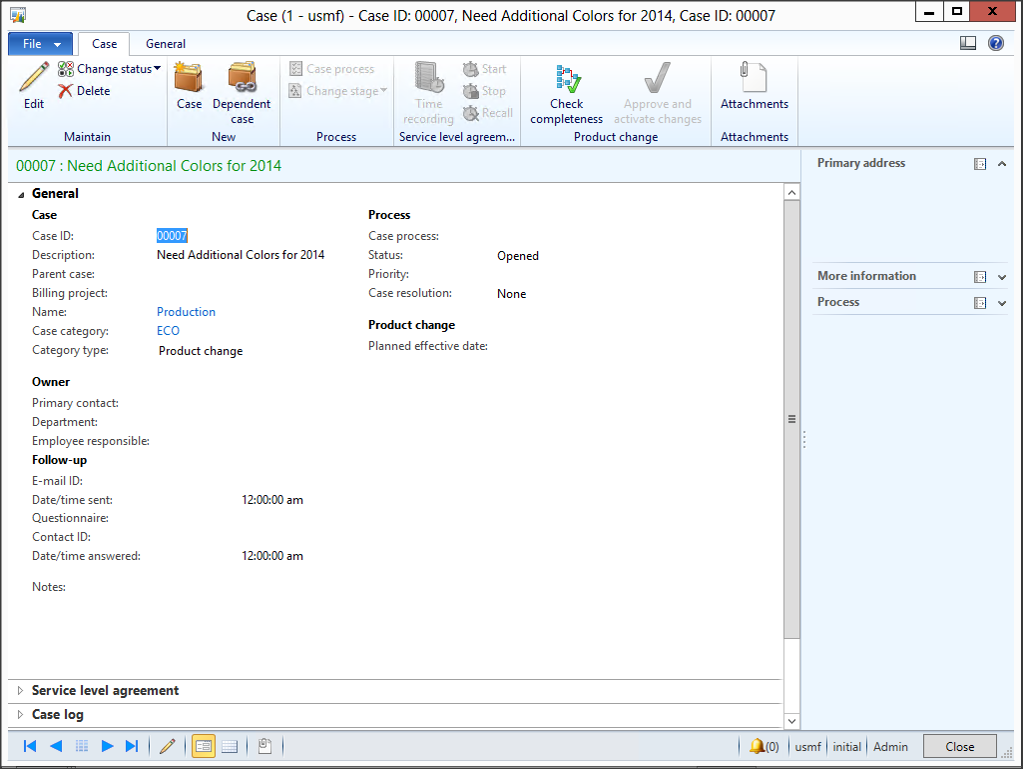Viewport: 1023px width, 769px height.
Task: Click the Delete red X icon
Action: tap(66, 91)
